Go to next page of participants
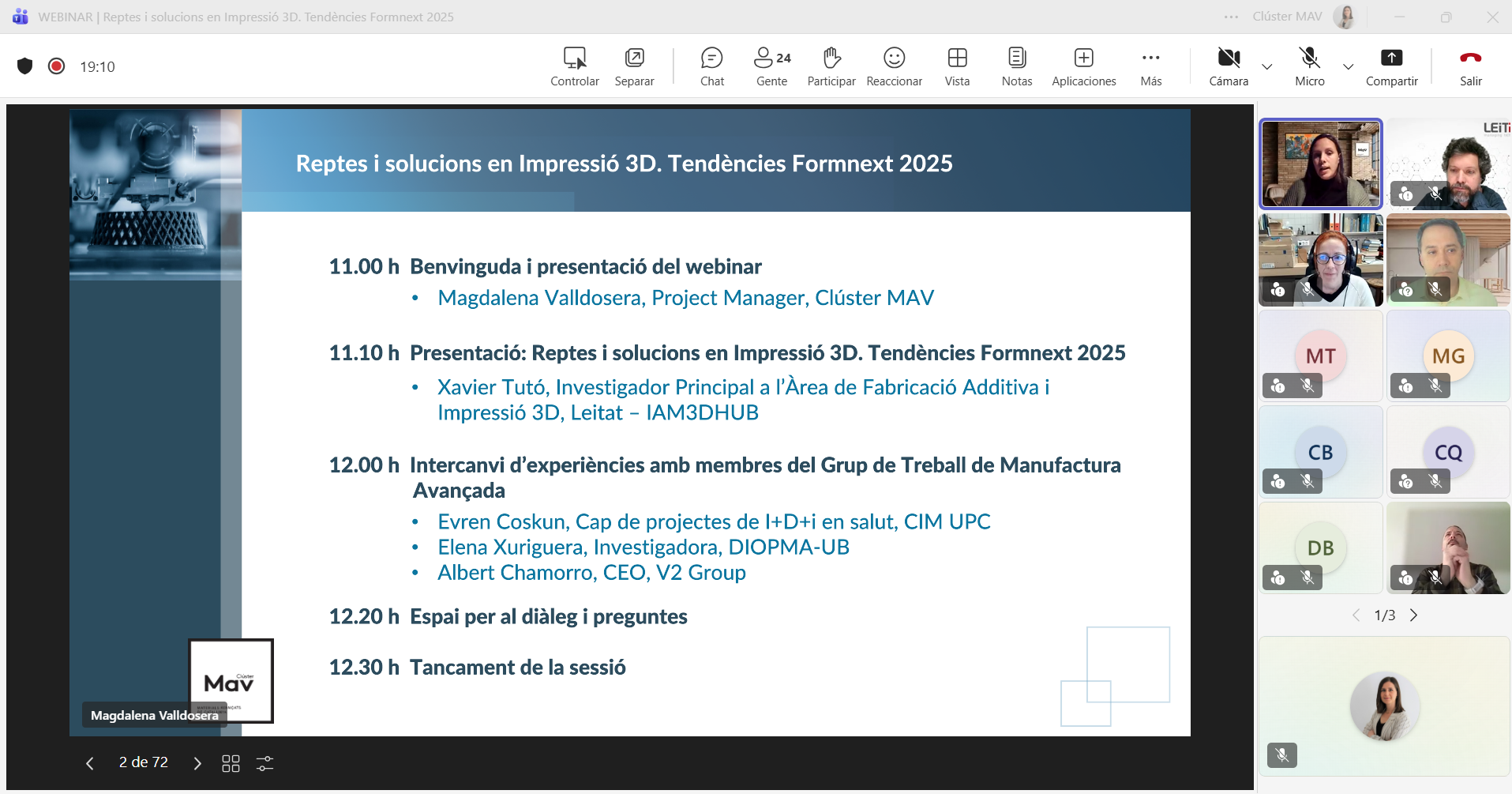Screen dimensions: 1512x794 (x=1414, y=615)
